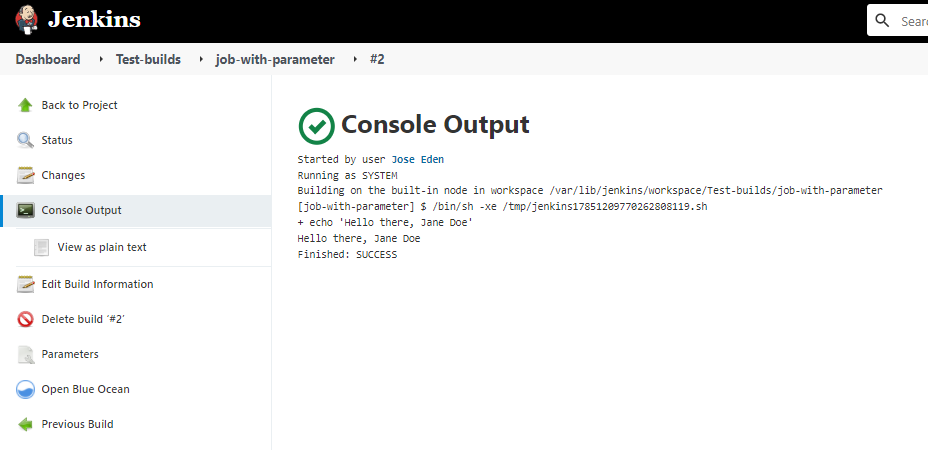Click the Blue Ocean sphere icon
The height and width of the screenshot is (450, 928).
25,389
